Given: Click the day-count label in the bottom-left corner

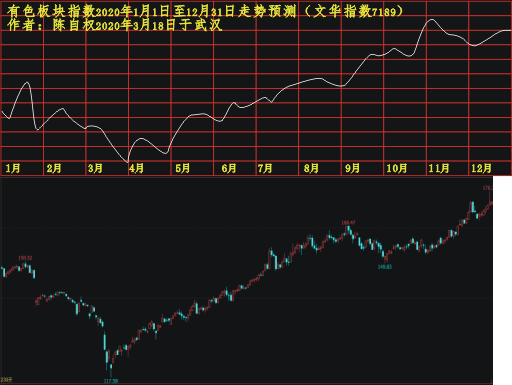Looking at the screenshot, I should tap(6, 380).
